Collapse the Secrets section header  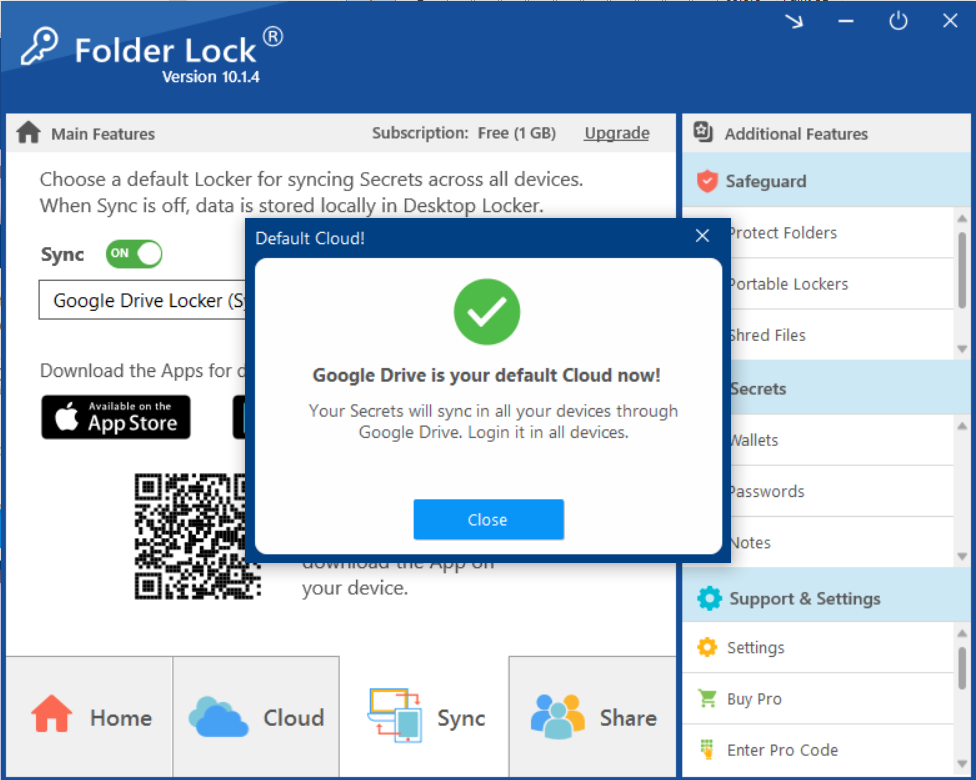pyautogui.click(x=850, y=388)
